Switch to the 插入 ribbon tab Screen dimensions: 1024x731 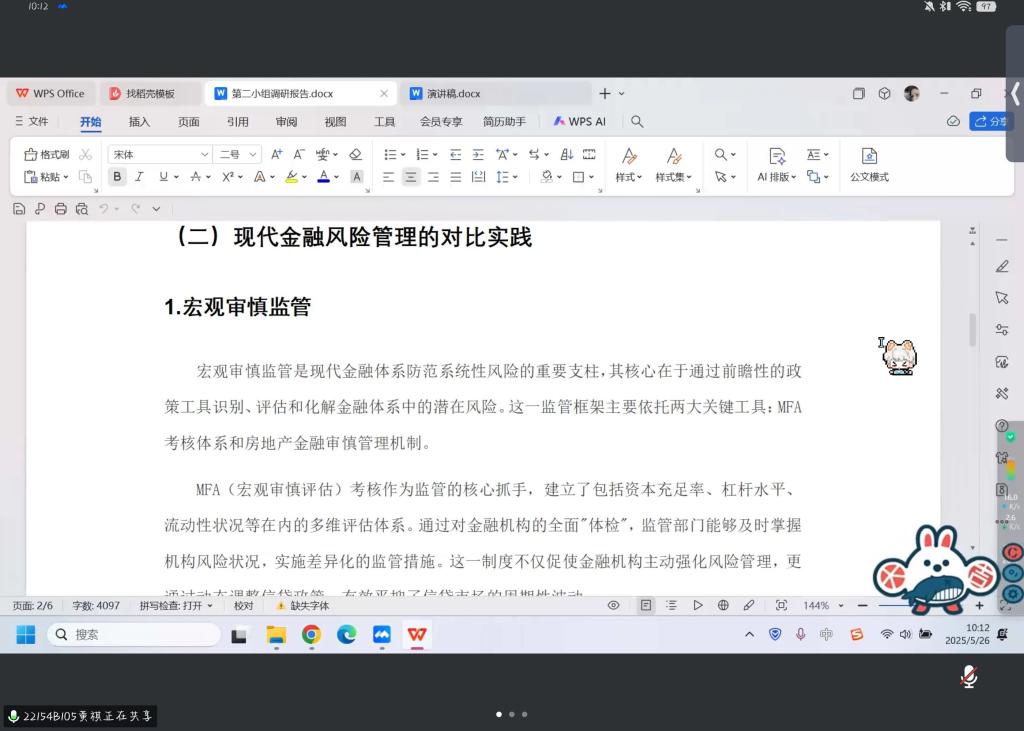click(x=139, y=122)
